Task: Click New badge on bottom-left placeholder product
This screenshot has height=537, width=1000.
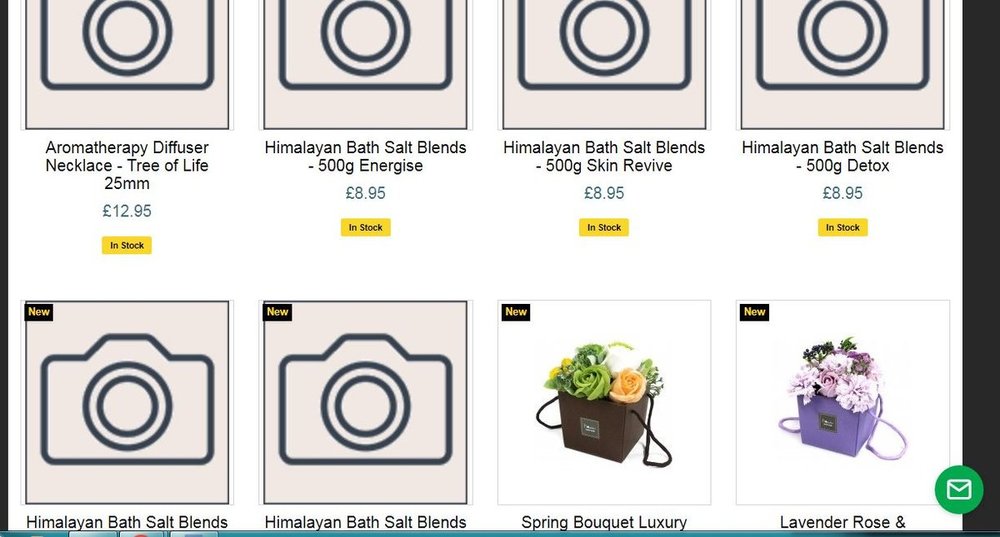Action: click(x=38, y=312)
